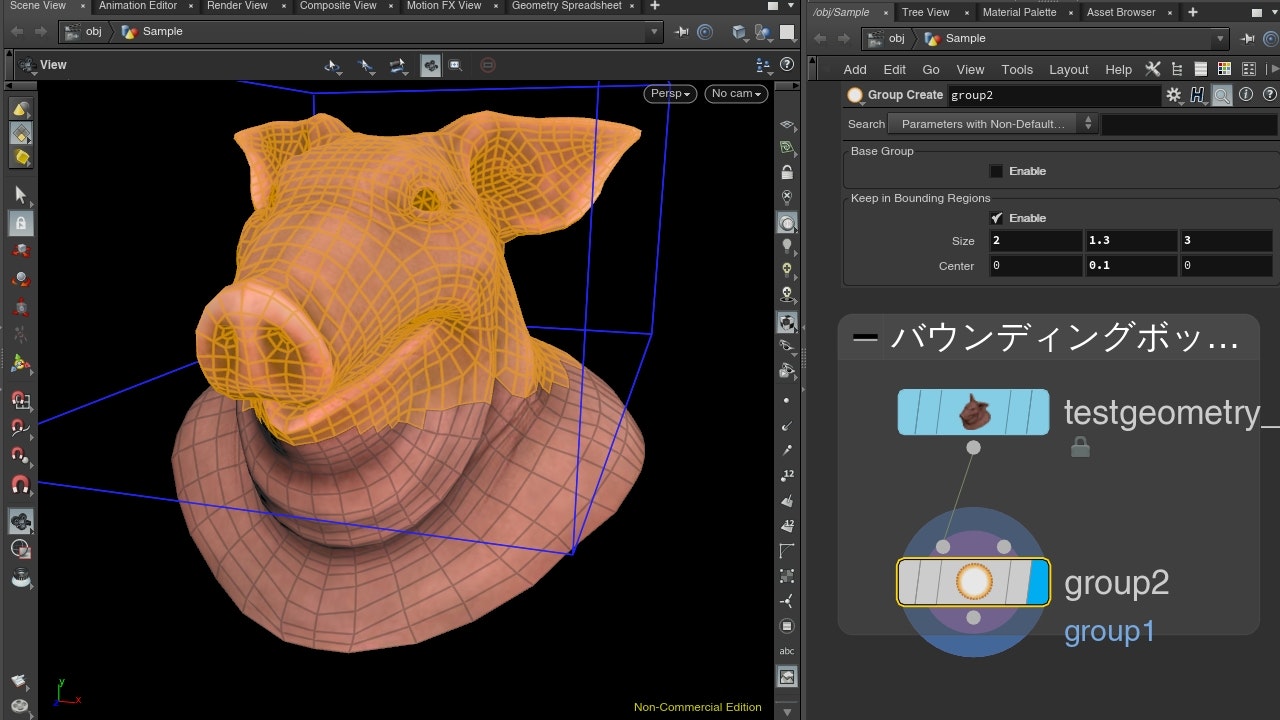1280x720 pixels.
Task: Click the color palette grid icon in network toolbar
Action: [x=1224, y=69]
